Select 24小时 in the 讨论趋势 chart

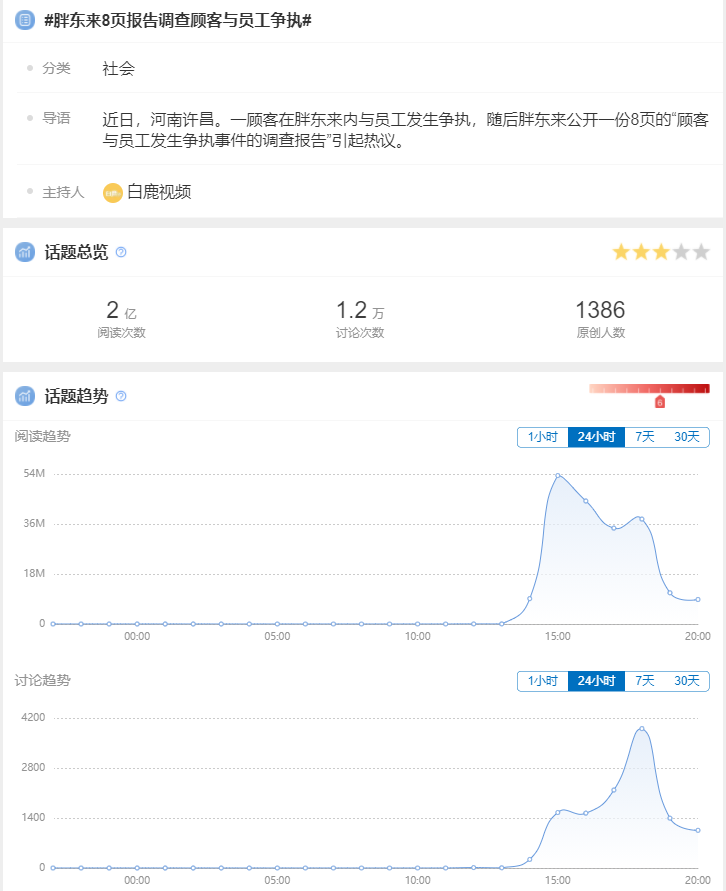pos(596,681)
